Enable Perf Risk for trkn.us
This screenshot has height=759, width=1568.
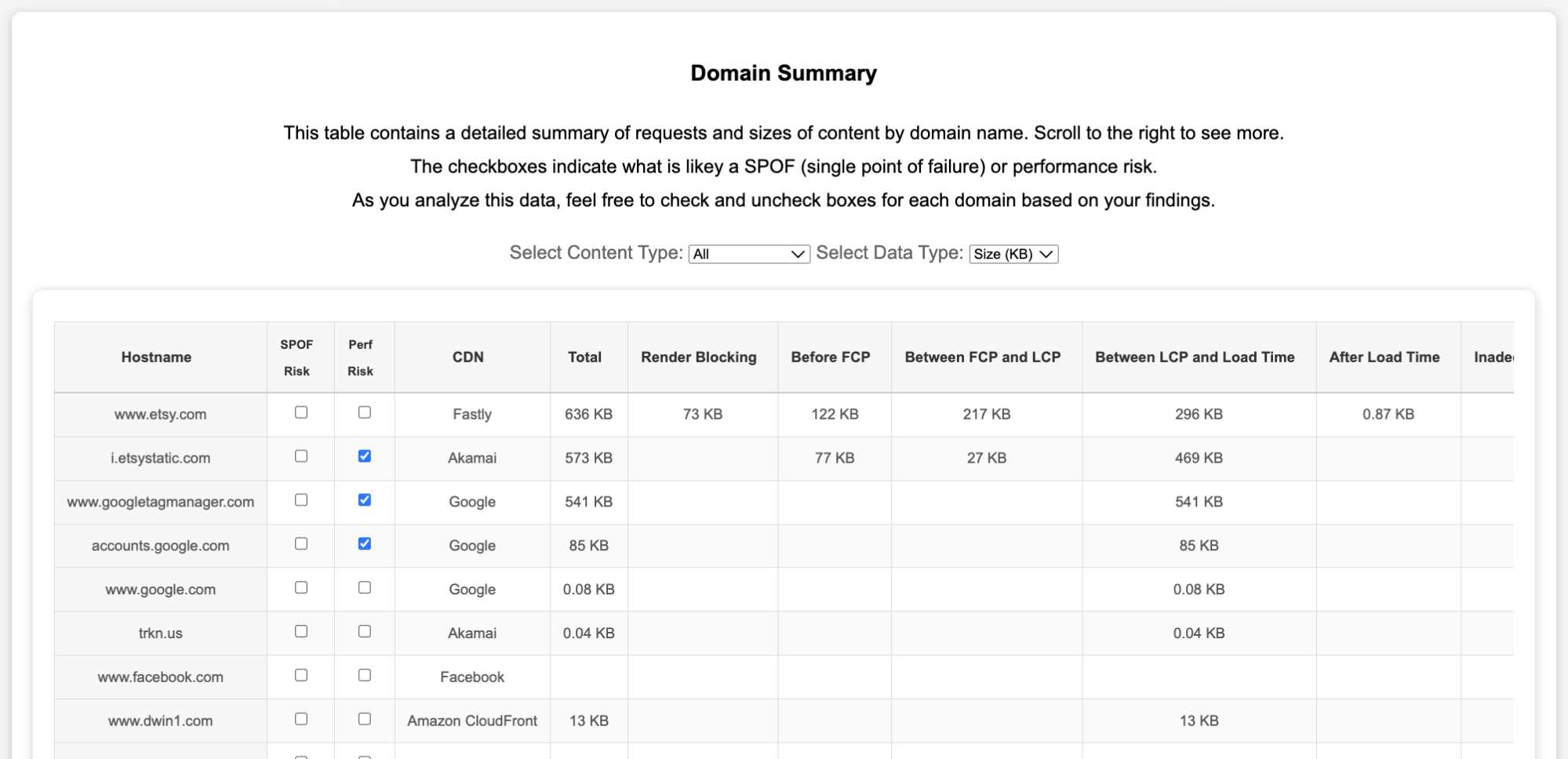[363, 632]
